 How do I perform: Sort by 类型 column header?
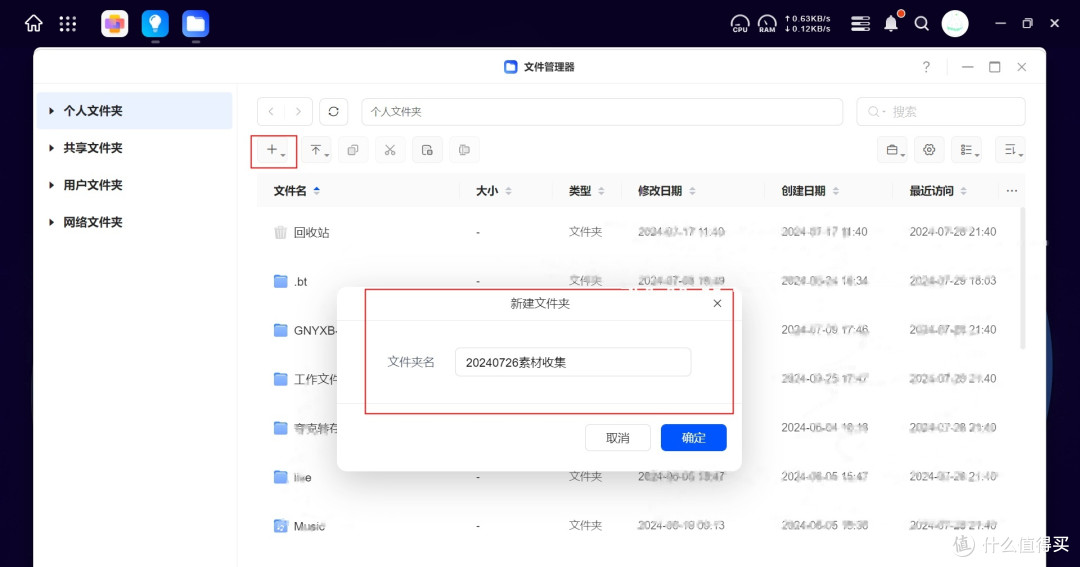point(586,191)
